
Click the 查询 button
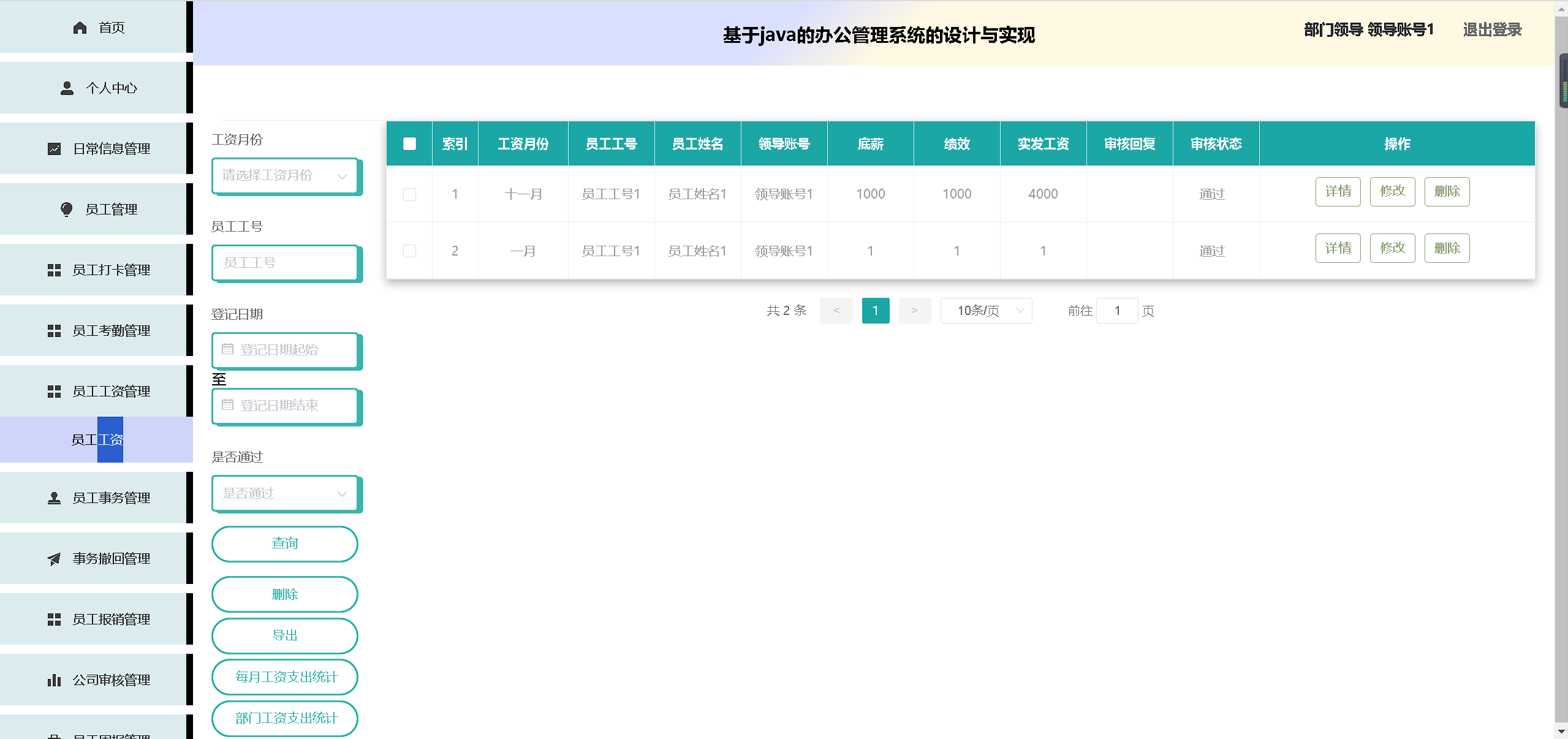pyautogui.click(x=285, y=544)
